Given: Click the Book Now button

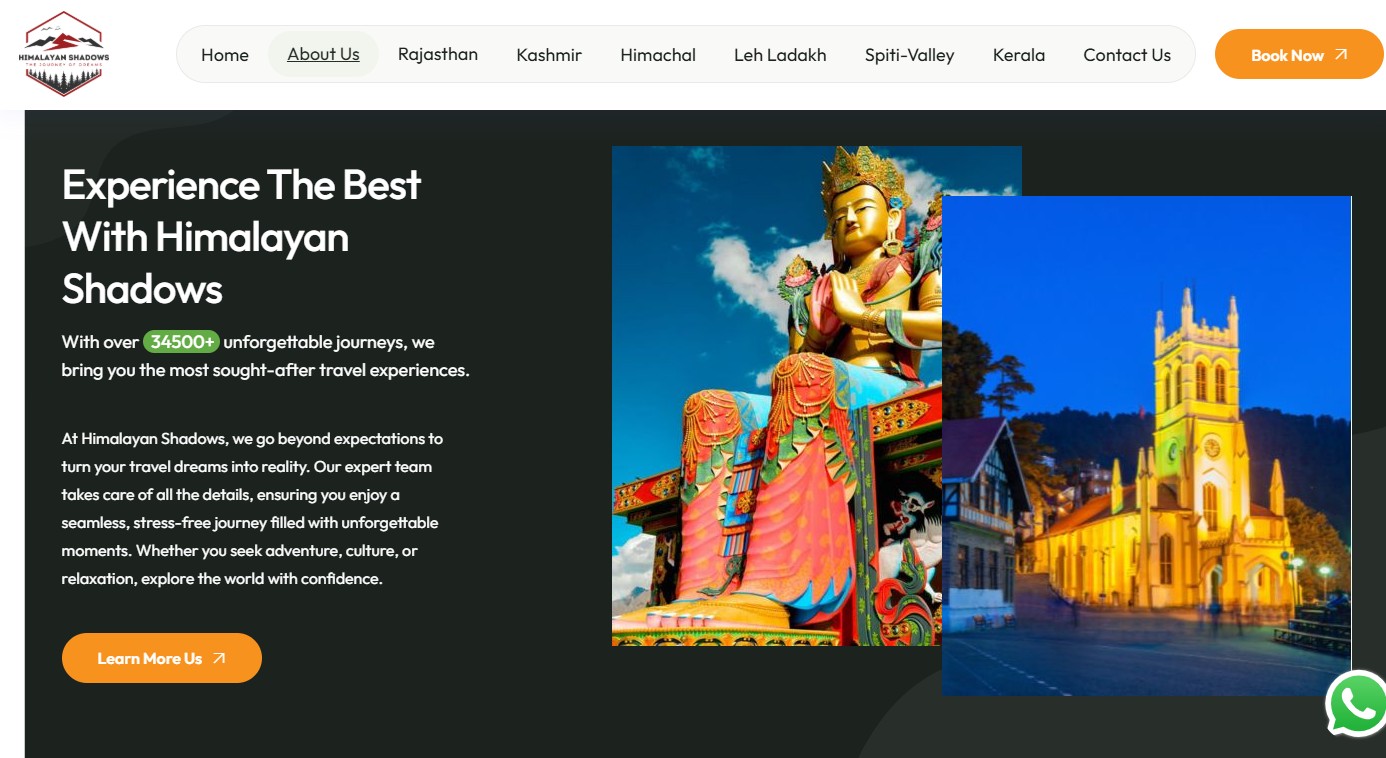Looking at the screenshot, I should click(x=1299, y=55).
